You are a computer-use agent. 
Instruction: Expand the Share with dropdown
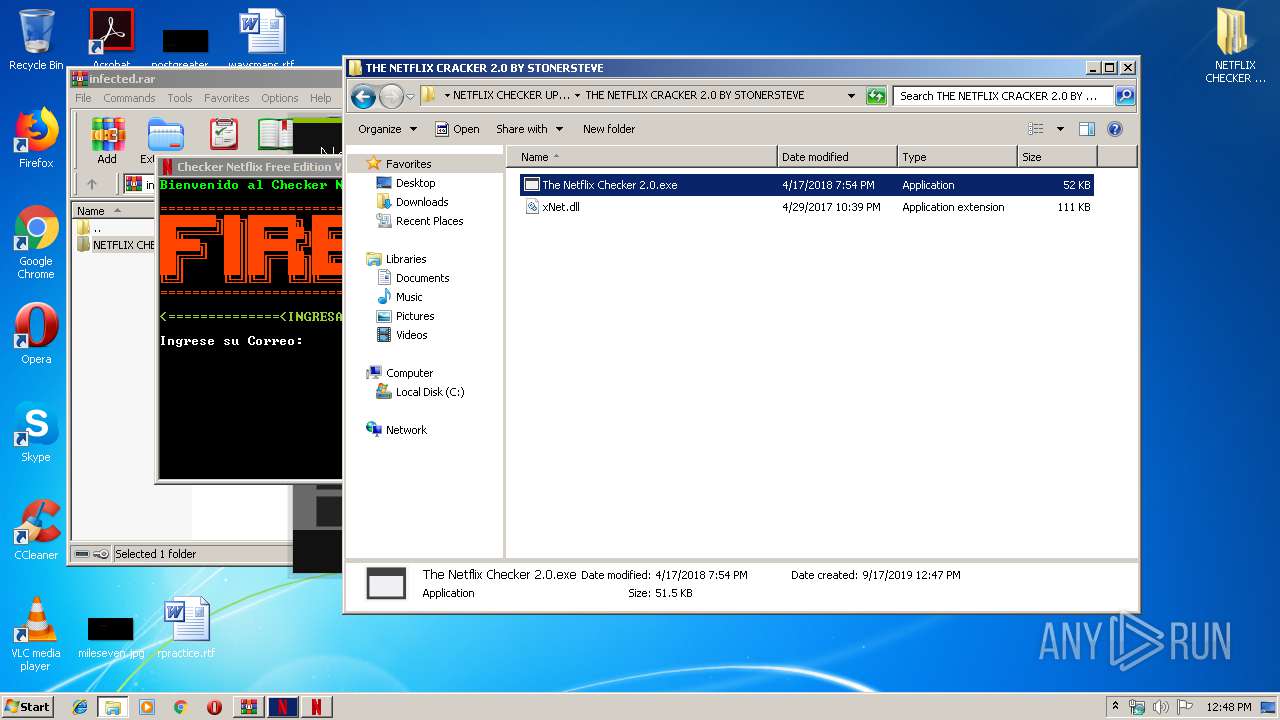tap(529, 129)
